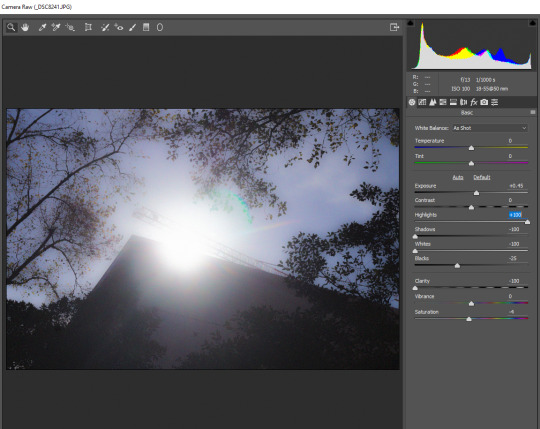
Task: Open the Basic panel options menu
Action: [x=533, y=112]
